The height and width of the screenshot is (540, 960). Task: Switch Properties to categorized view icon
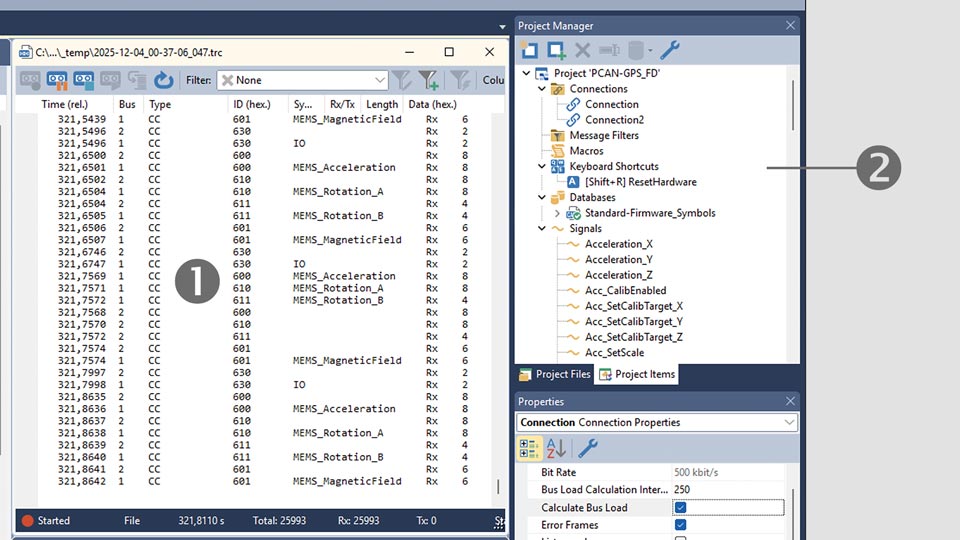(529, 448)
